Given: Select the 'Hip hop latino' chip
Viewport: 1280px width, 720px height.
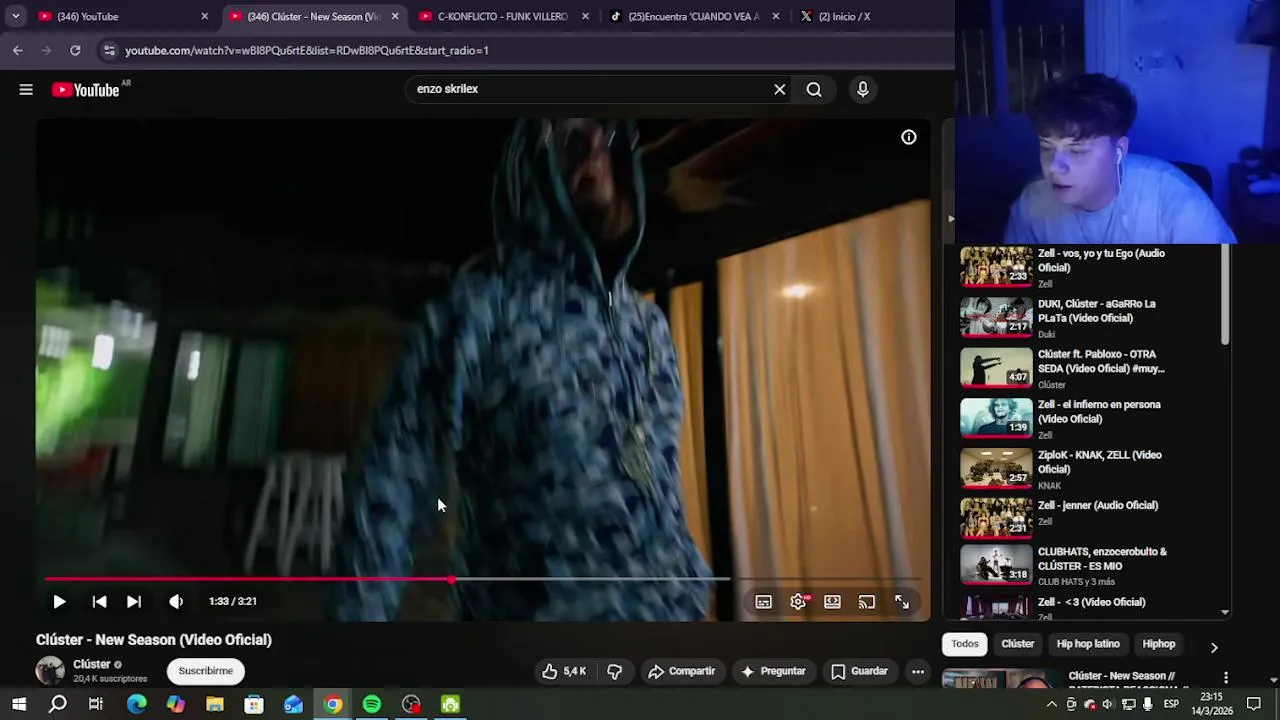Looking at the screenshot, I should (1088, 644).
